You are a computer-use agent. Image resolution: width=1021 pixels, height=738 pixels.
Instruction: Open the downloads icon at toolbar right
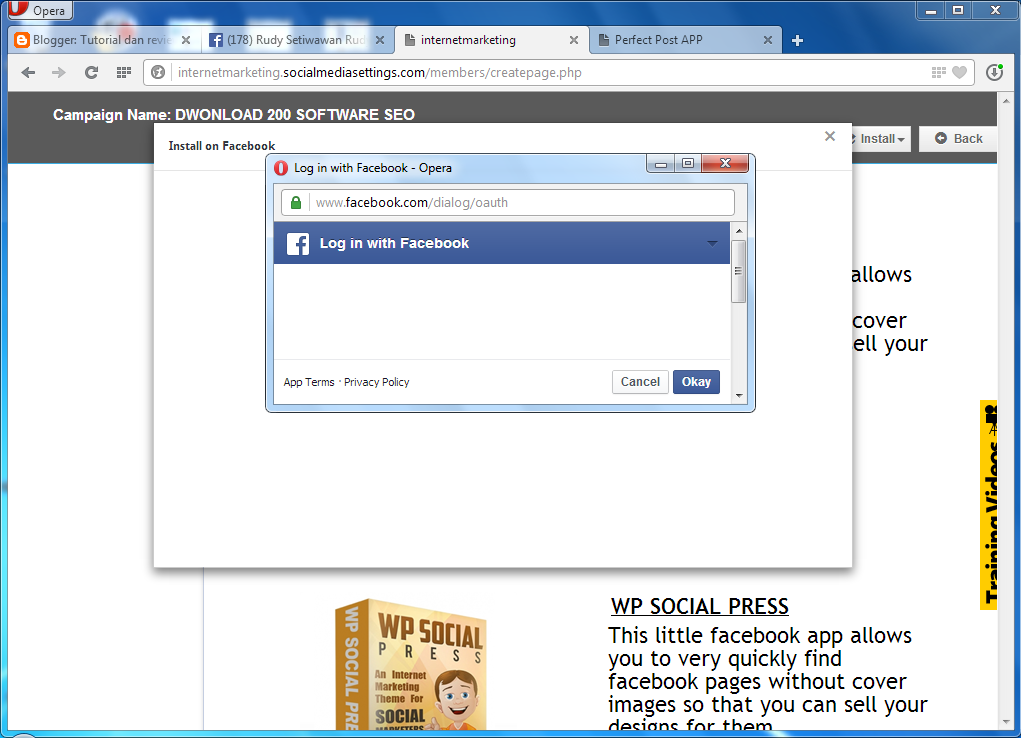point(994,72)
